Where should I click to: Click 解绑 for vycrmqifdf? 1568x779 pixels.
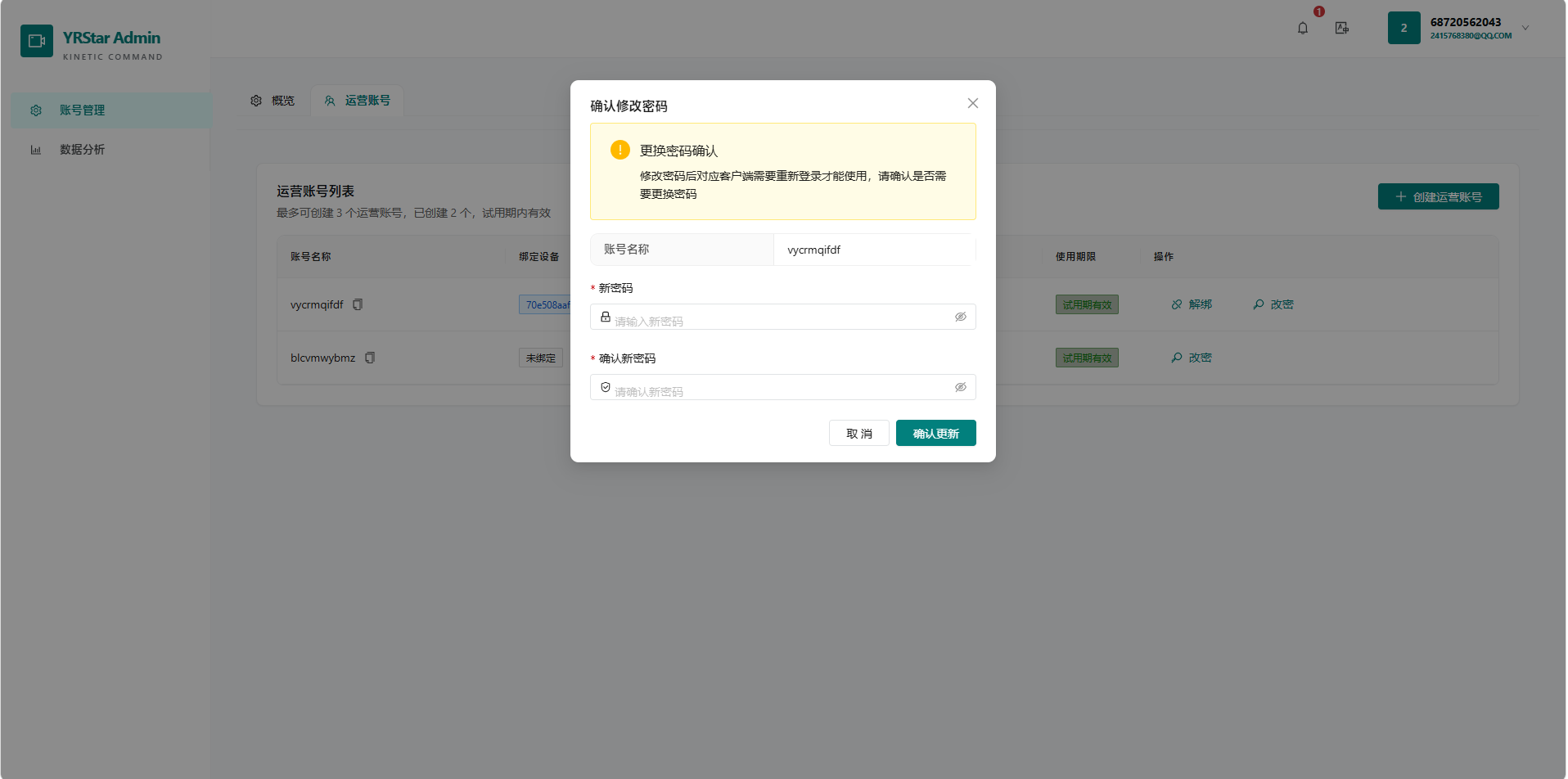[x=1192, y=304]
